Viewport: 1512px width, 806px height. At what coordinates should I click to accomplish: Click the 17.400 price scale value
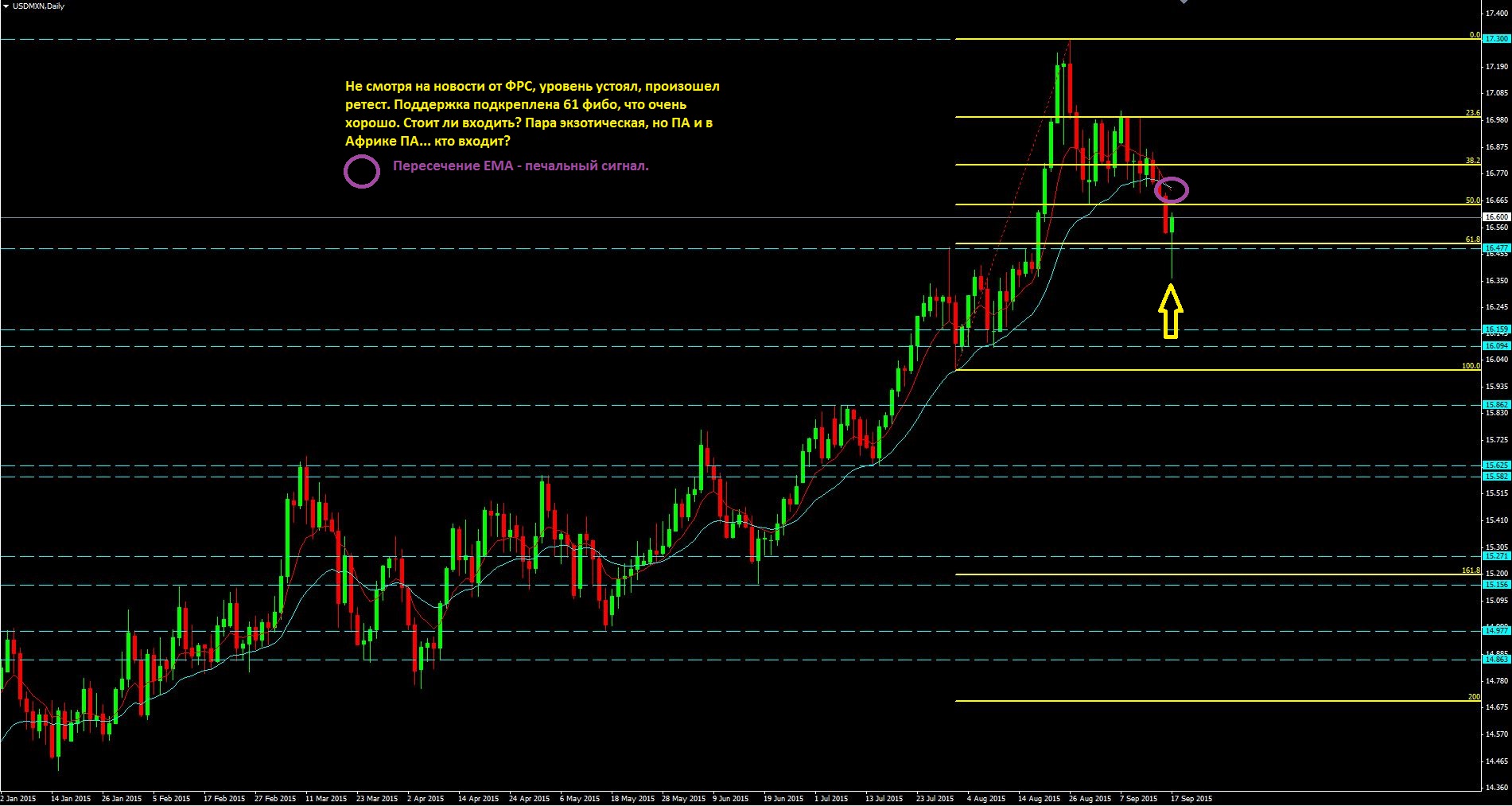pyautogui.click(x=1497, y=14)
